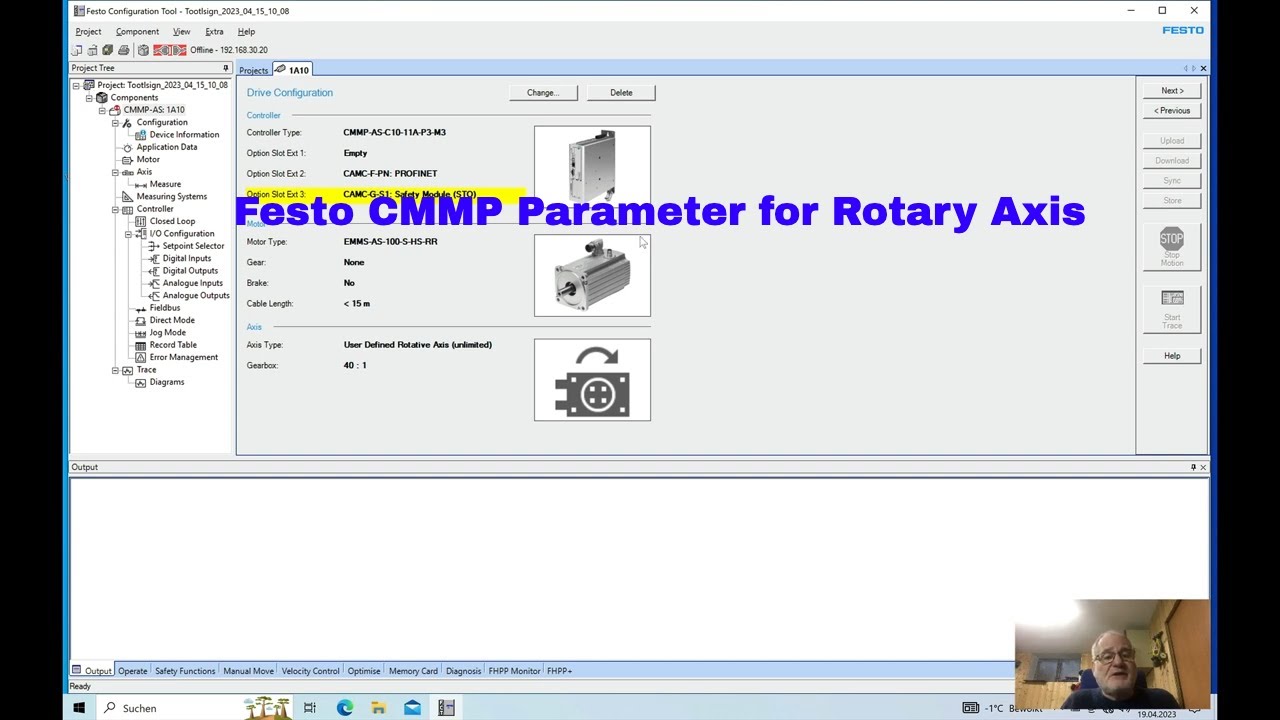Image resolution: width=1280 pixels, height=720 pixels.
Task: Open Closed Loop under Controller
Action: point(172,221)
